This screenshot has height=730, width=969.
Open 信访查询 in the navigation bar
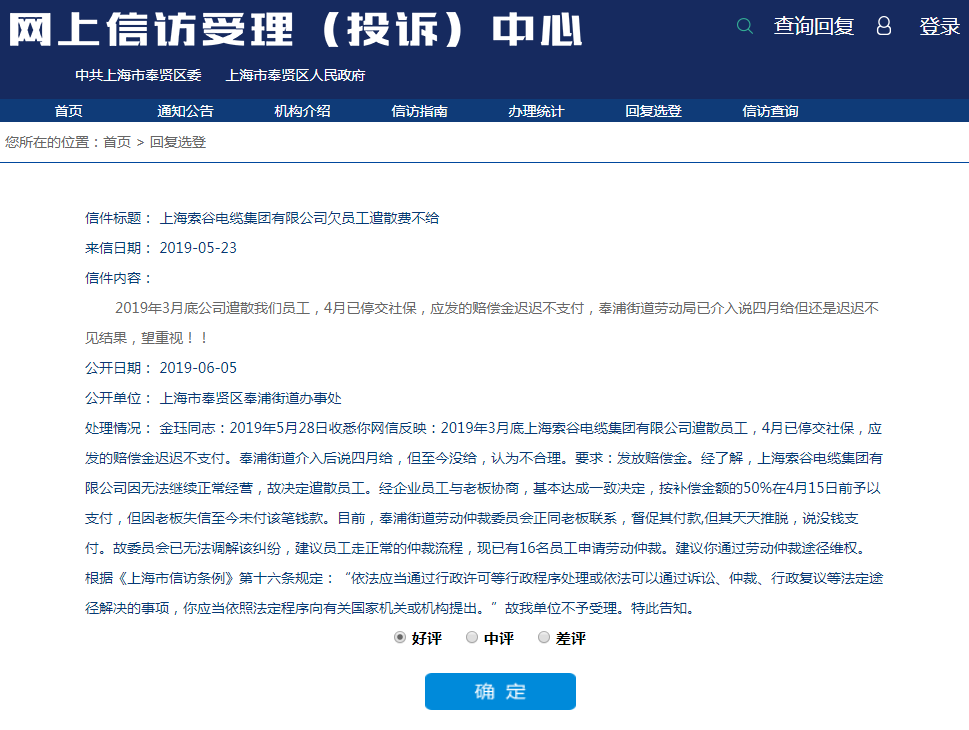770,111
